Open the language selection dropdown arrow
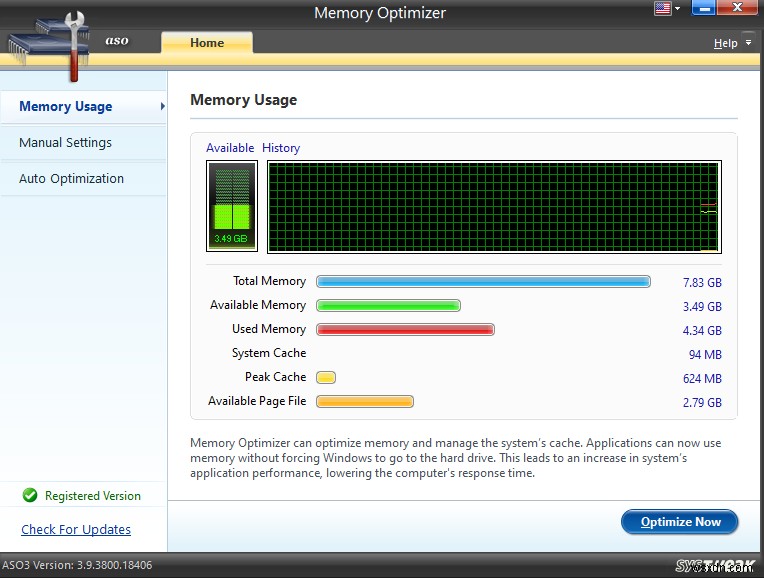764x578 pixels. click(x=677, y=9)
